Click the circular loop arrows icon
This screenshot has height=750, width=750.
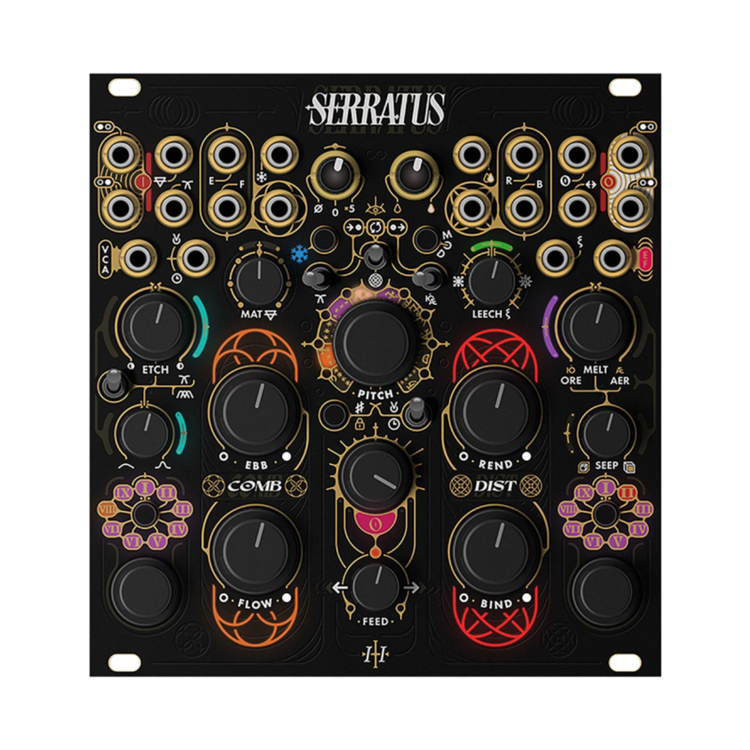pos(375,227)
